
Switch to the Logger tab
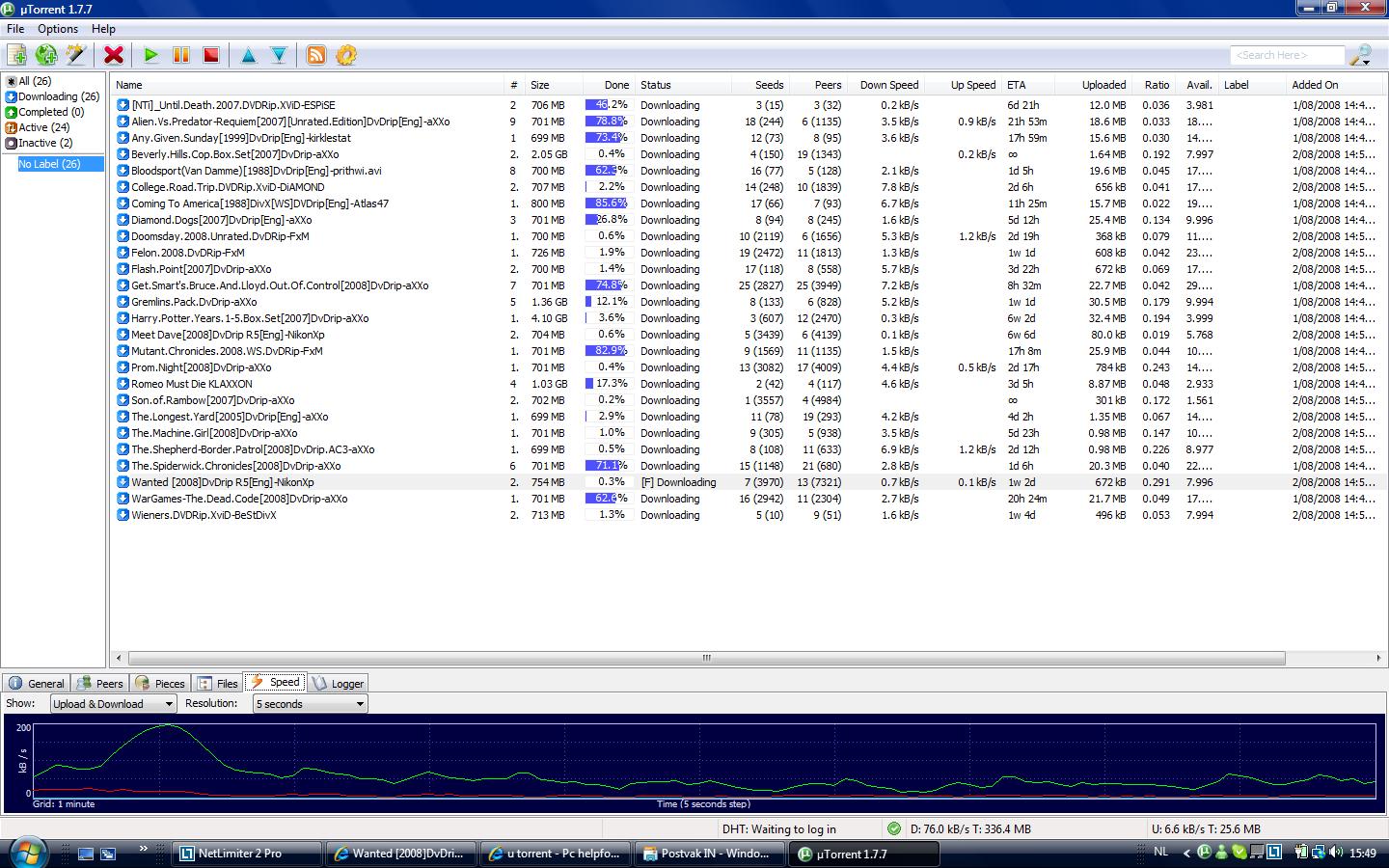pyautogui.click(x=339, y=683)
